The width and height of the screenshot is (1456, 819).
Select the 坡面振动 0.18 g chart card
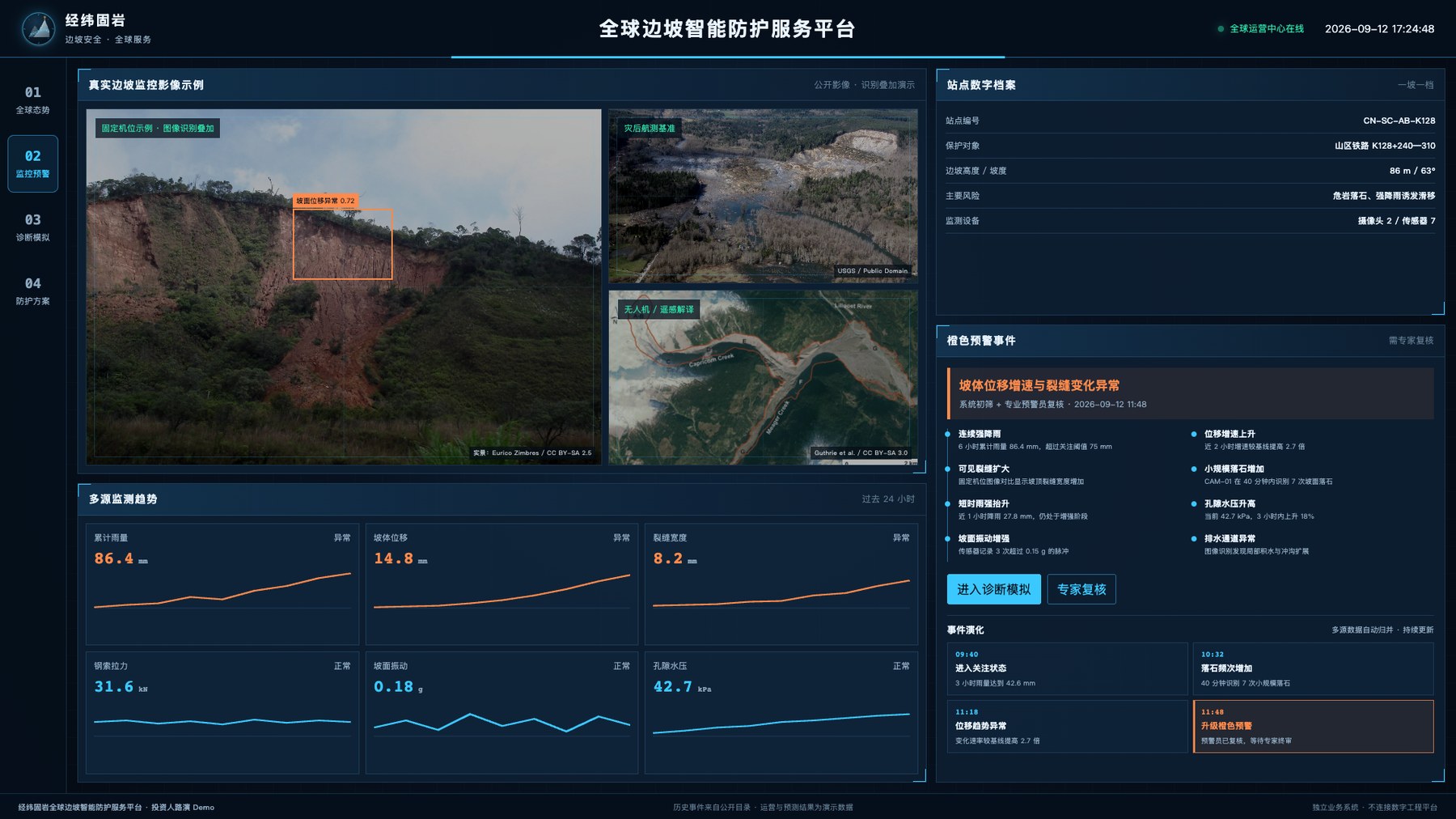click(502, 713)
